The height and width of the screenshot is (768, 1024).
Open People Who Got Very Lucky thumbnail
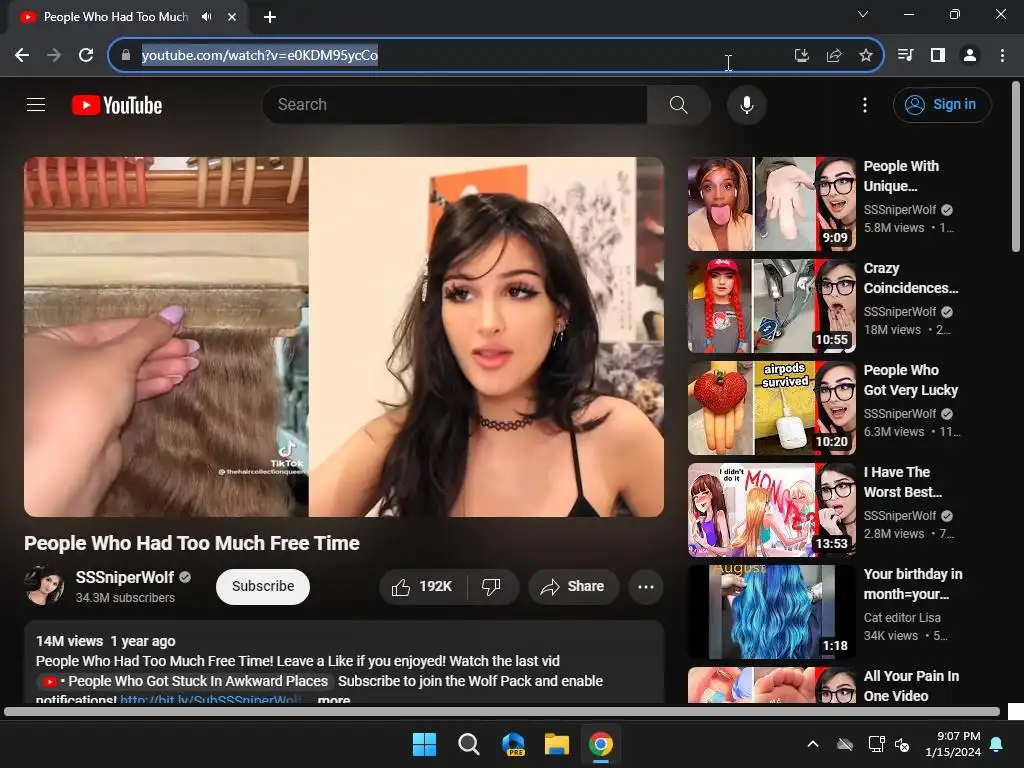tap(771, 408)
